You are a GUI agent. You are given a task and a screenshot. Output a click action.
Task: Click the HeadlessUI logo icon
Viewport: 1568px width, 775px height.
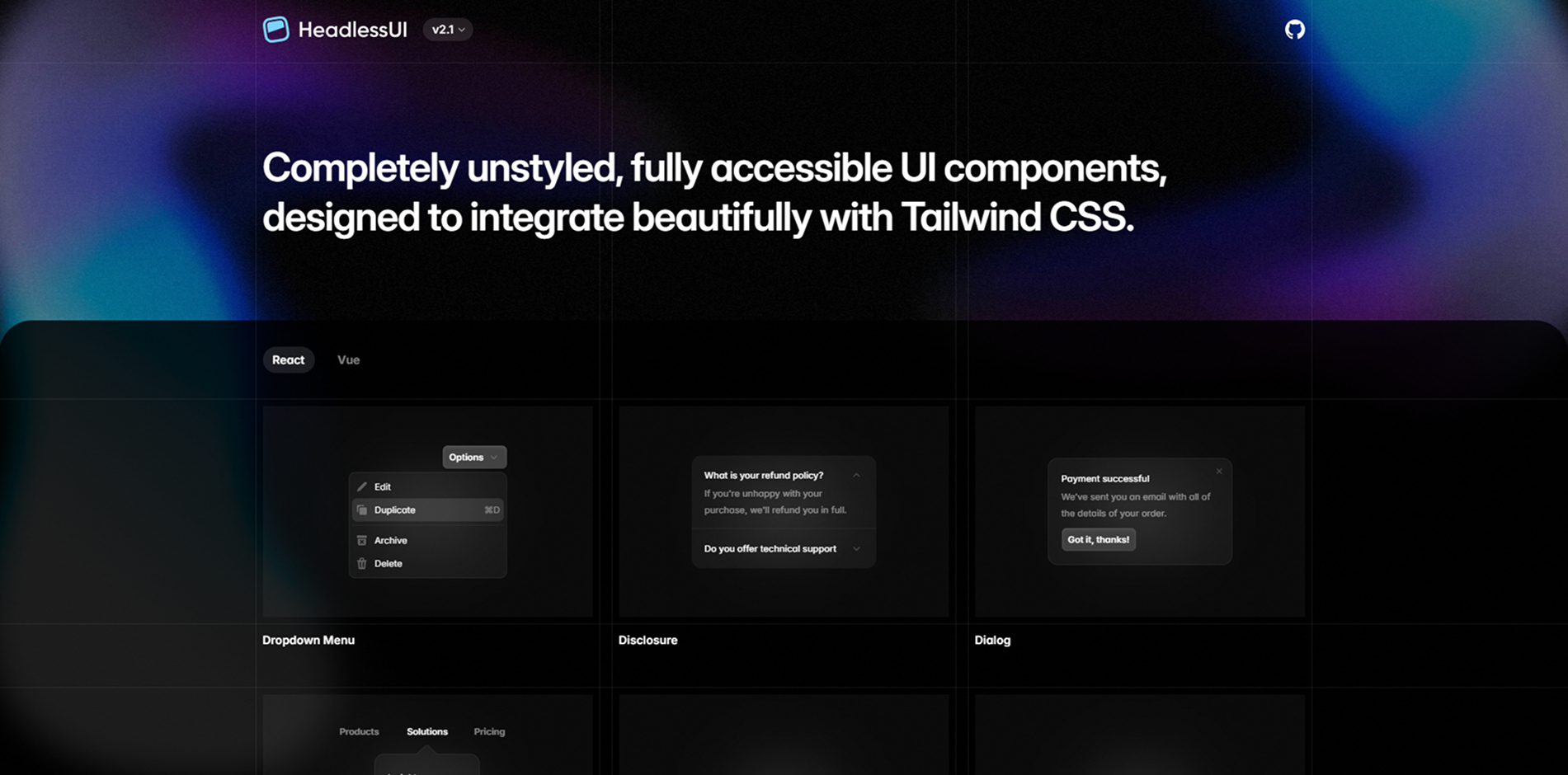276,30
